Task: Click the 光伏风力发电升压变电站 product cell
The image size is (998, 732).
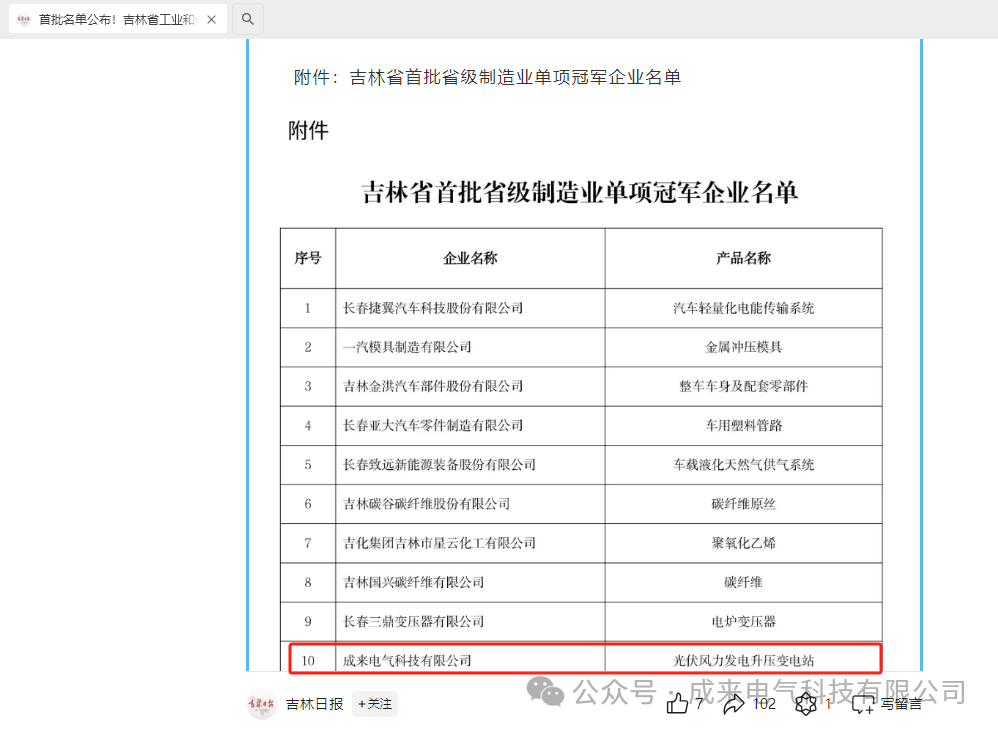Action: [743, 660]
